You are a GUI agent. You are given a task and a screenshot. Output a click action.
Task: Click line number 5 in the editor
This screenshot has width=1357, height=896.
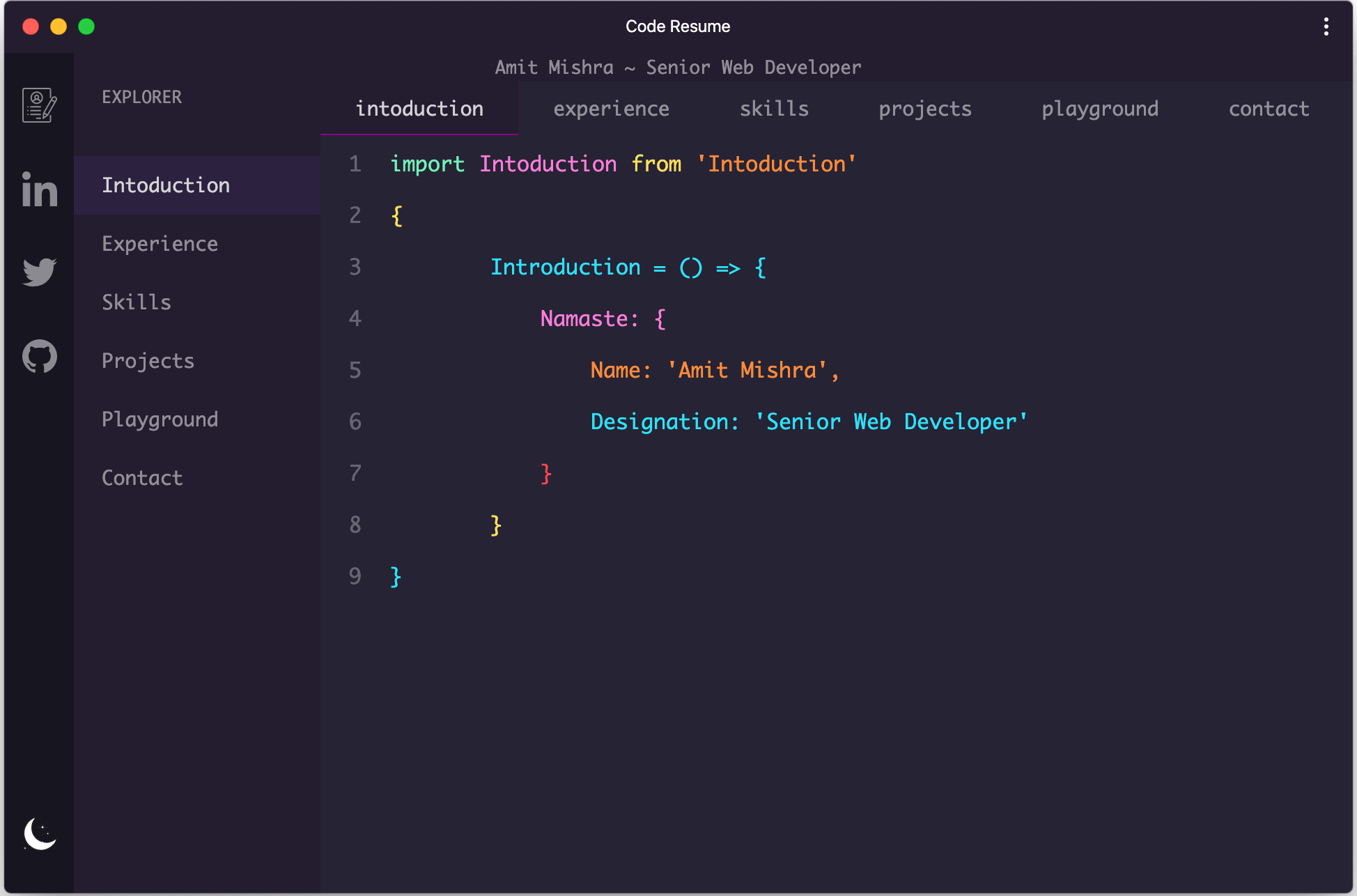pos(355,370)
